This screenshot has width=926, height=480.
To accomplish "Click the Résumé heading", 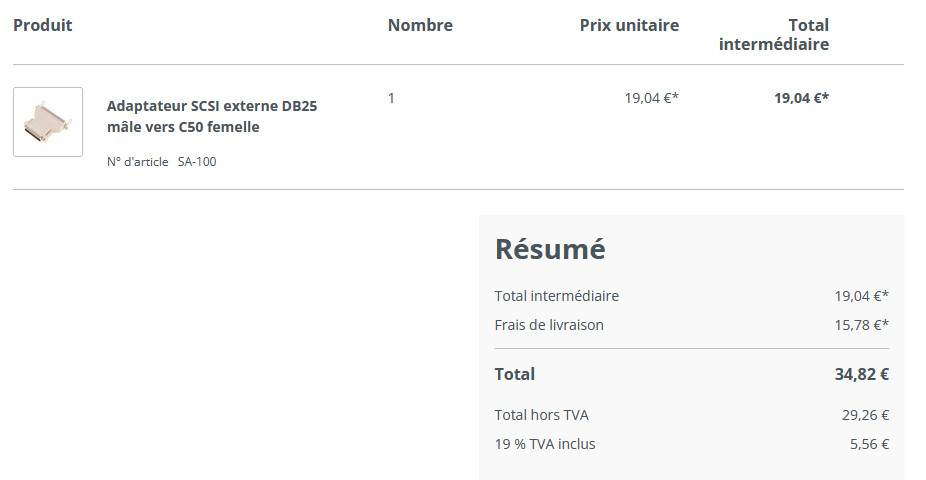I will click(x=550, y=249).
